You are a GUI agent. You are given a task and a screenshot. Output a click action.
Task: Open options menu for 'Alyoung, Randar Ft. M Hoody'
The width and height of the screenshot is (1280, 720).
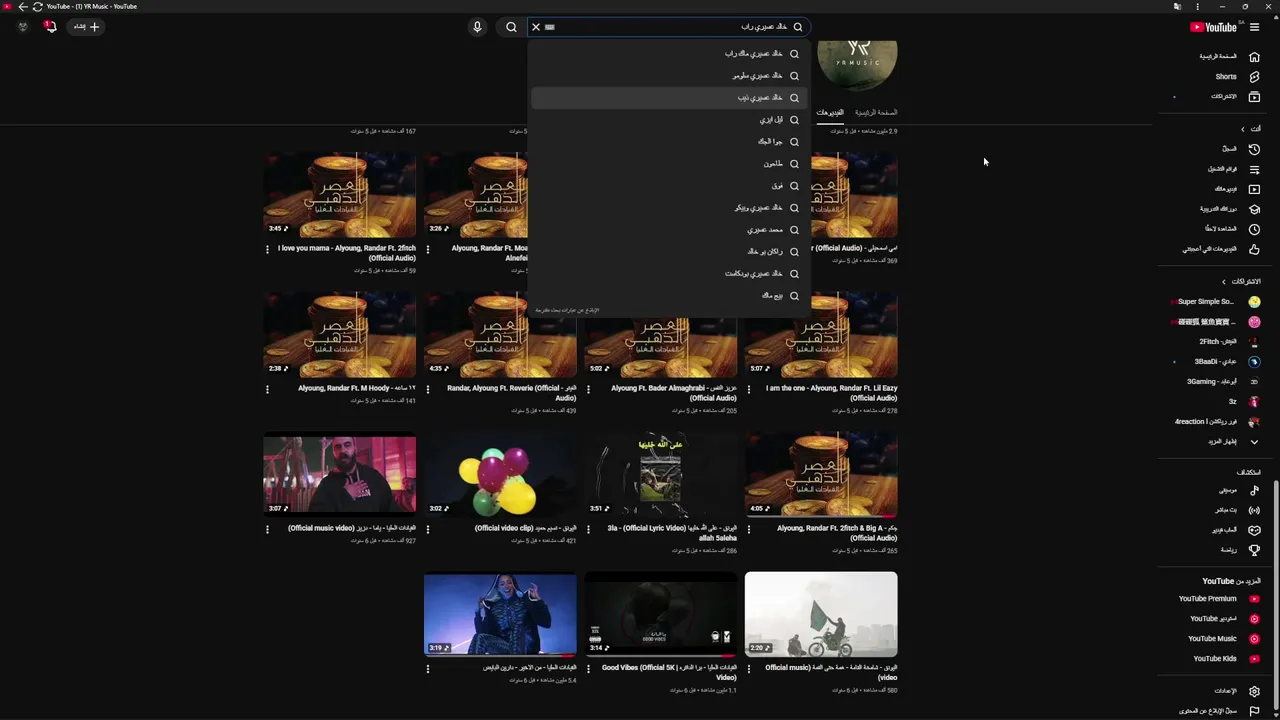[267, 389]
